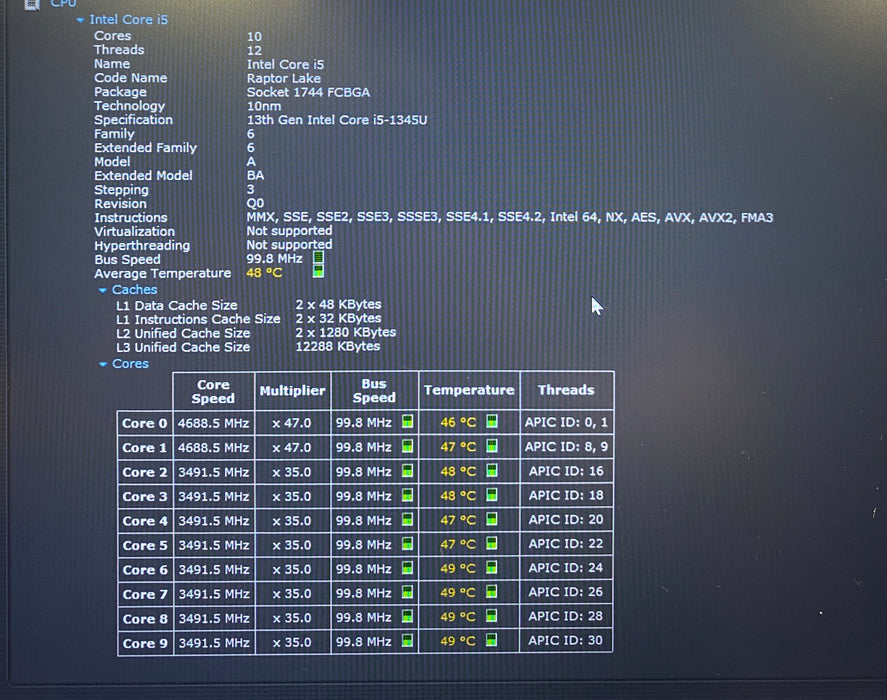Click Core 3 temperature indicator icon

[x=492, y=495]
